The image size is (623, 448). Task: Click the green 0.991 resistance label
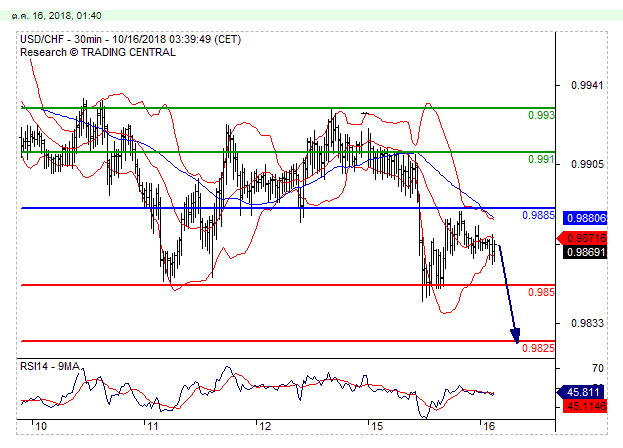coord(541,159)
